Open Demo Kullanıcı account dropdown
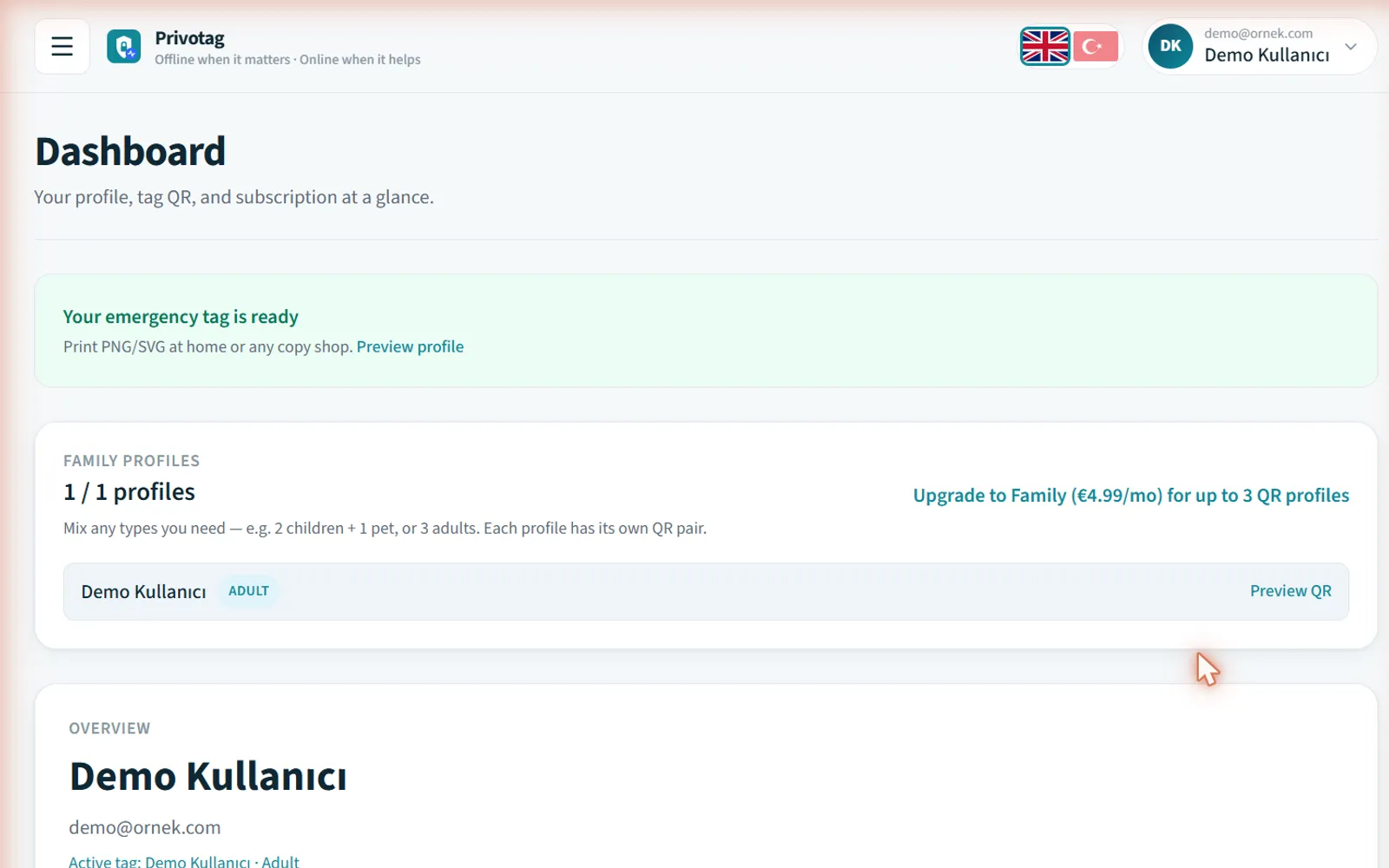 pos(1260,47)
